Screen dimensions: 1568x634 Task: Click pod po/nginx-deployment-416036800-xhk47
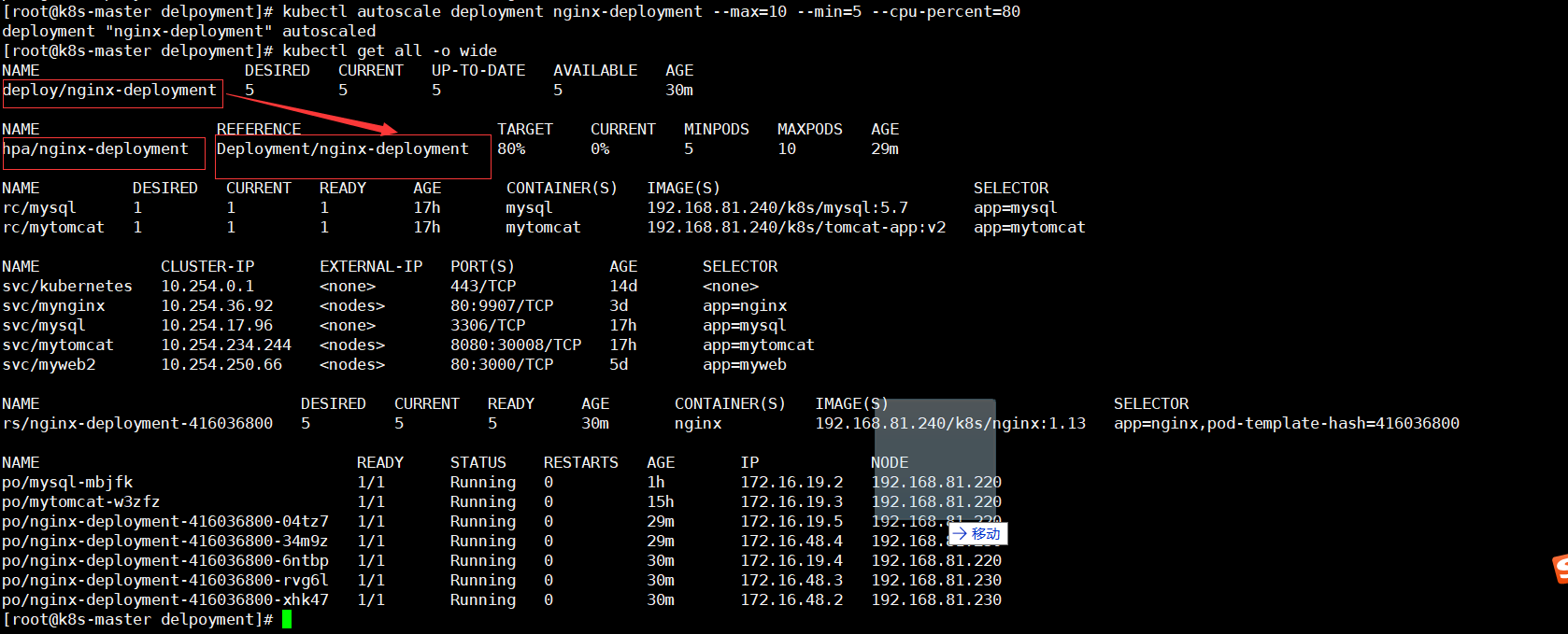pyautogui.click(x=165, y=599)
